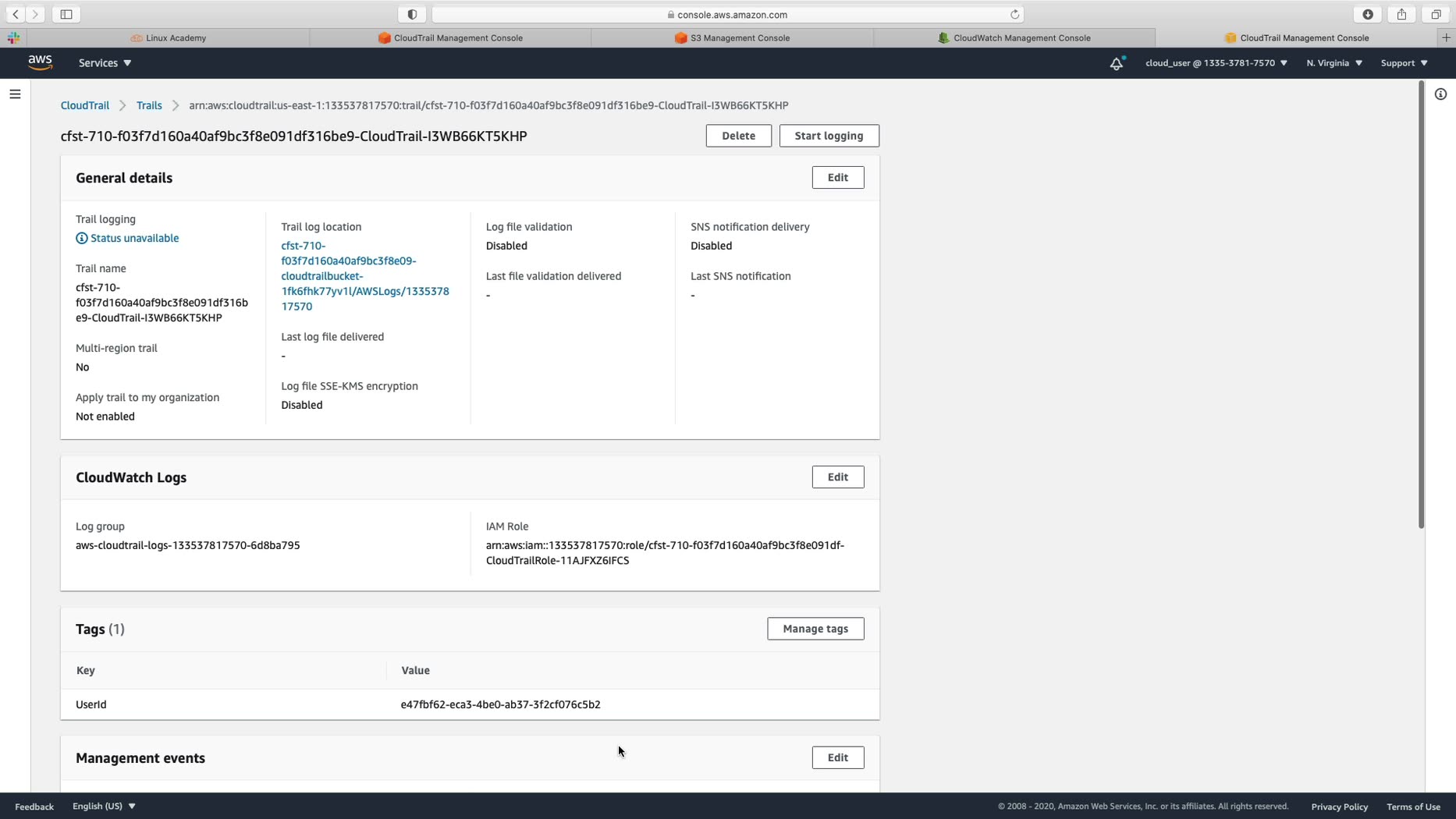The height and width of the screenshot is (819, 1456).
Task: Switch to the S3 Management Console tab
Action: [x=732, y=37]
